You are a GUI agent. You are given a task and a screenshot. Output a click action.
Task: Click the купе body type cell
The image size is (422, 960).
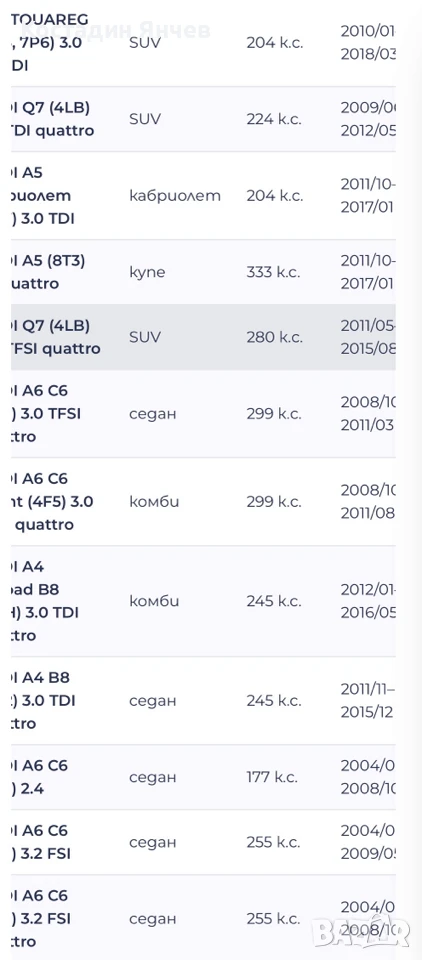click(147, 273)
